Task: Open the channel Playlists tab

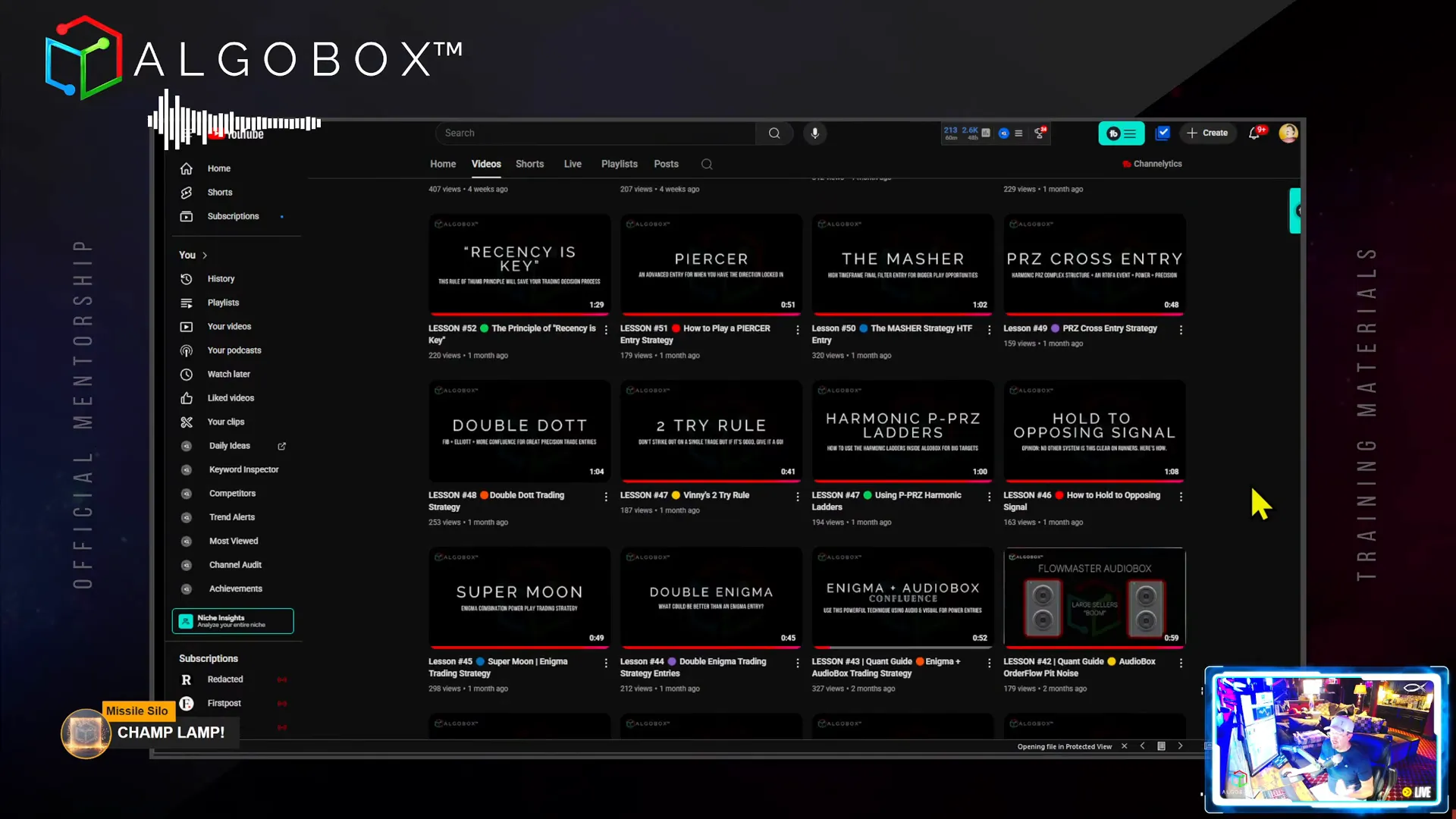Action: (x=619, y=165)
